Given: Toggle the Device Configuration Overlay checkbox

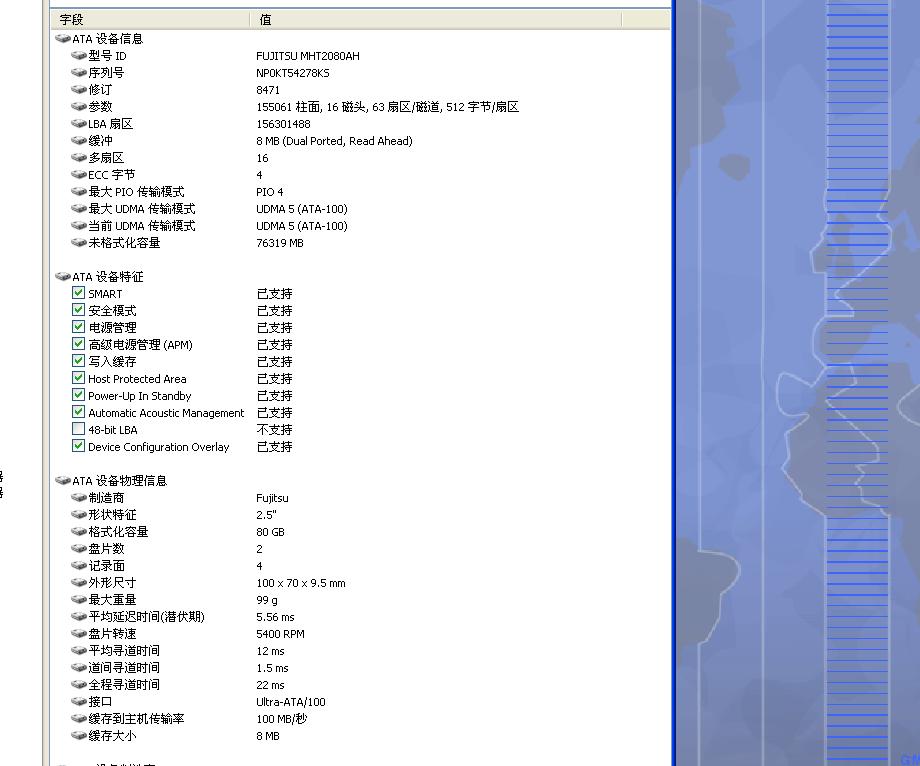Looking at the screenshot, I should coord(79,446).
